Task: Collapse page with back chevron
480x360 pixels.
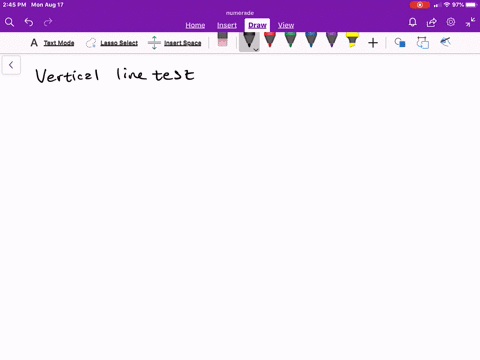Action: [x=11, y=65]
